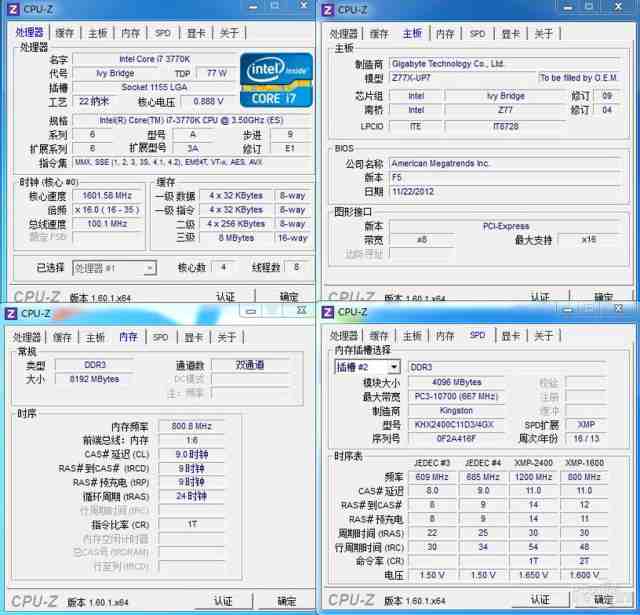Click the 'Socket 1155 LGA' package field
Viewport: 640px width, 615px height.
[155, 87]
